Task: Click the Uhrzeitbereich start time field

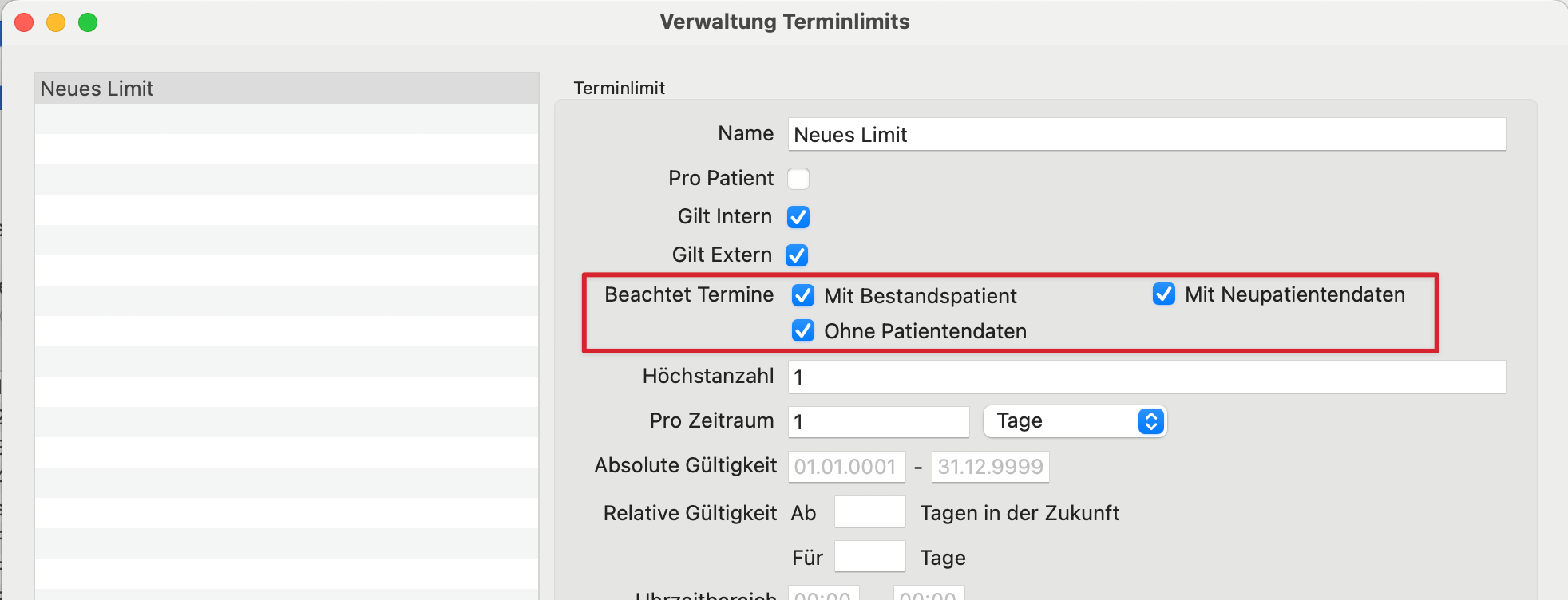Action: 823,593
